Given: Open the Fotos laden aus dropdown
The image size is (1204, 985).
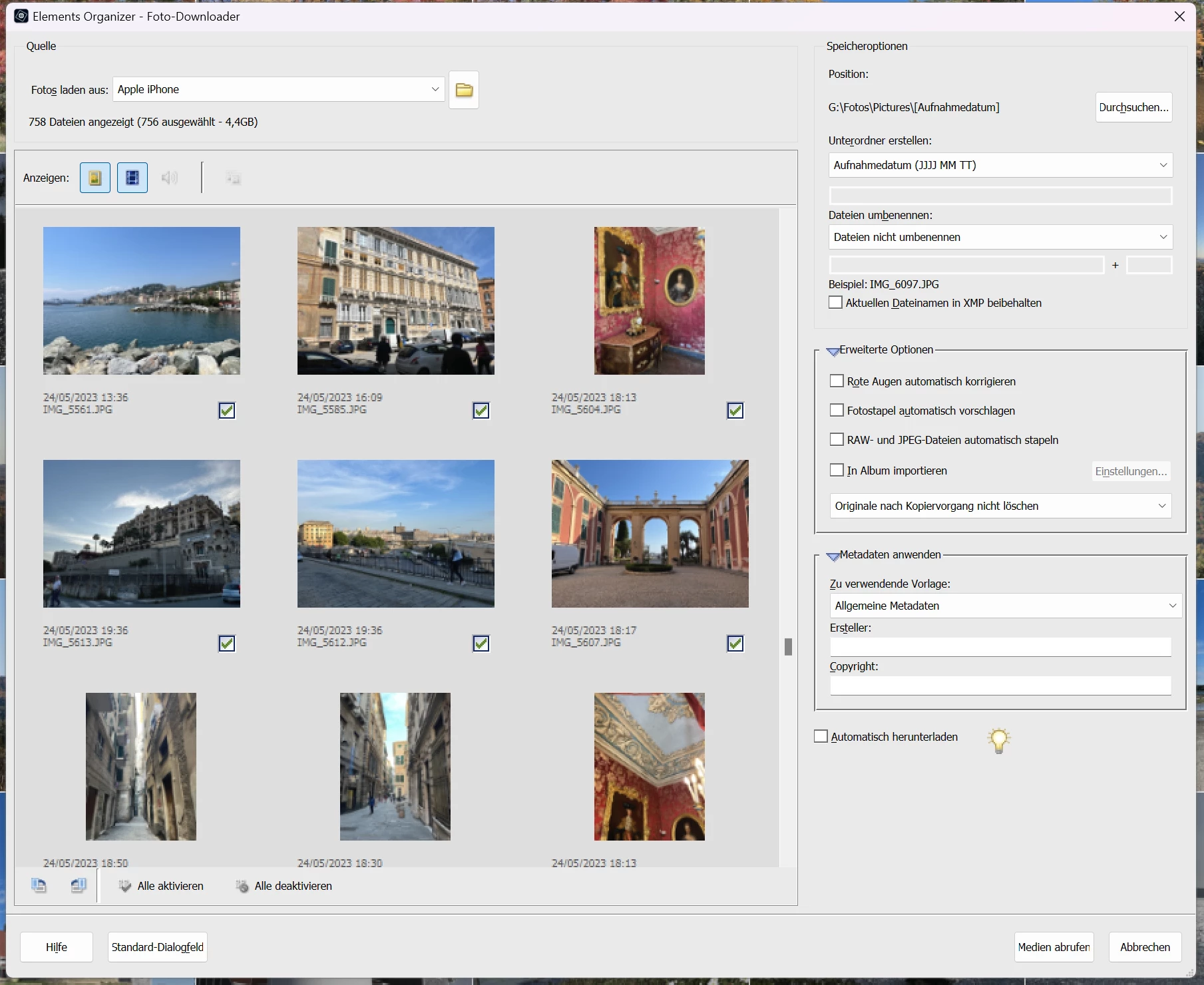Looking at the screenshot, I should tap(279, 89).
